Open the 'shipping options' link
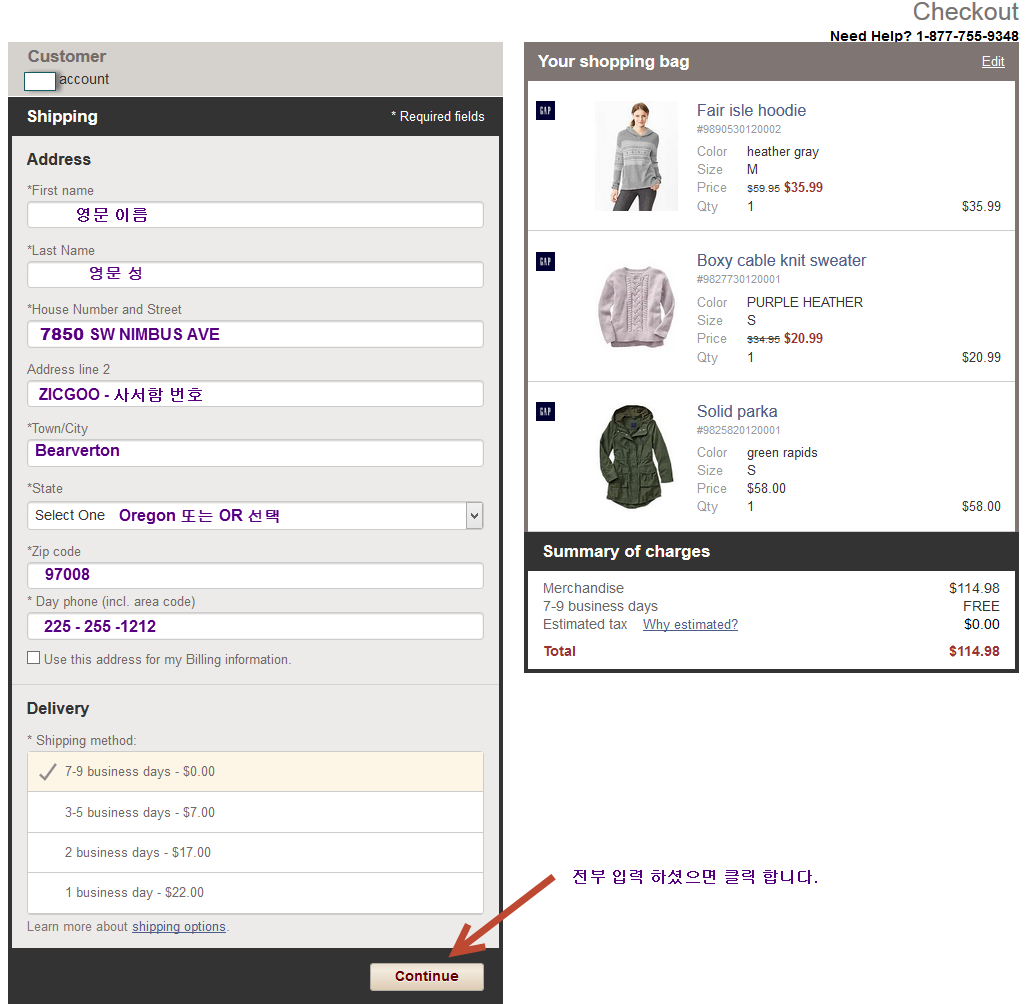This screenshot has height=1004, width=1026. [179, 927]
